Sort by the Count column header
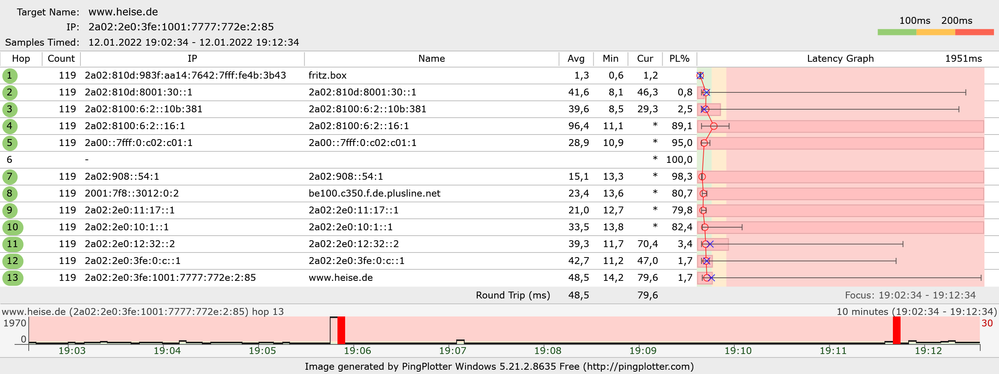 click(x=61, y=59)
